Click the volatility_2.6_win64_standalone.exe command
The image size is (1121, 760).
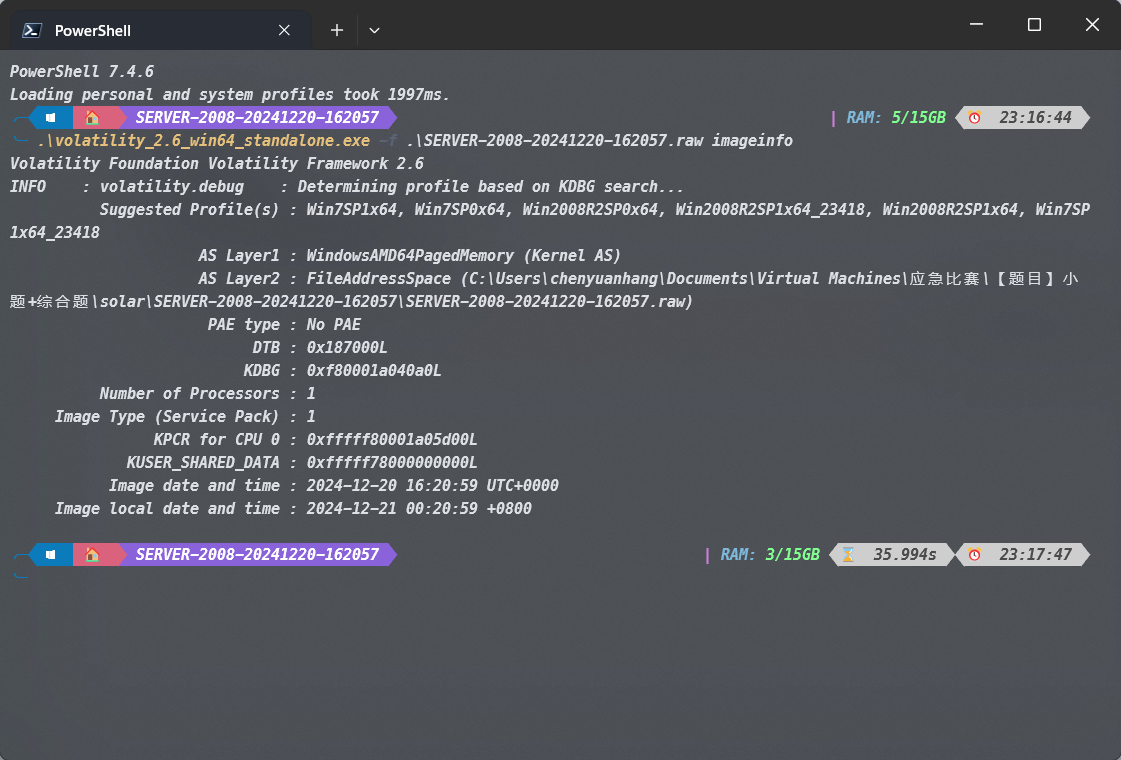tap(204, 140)
